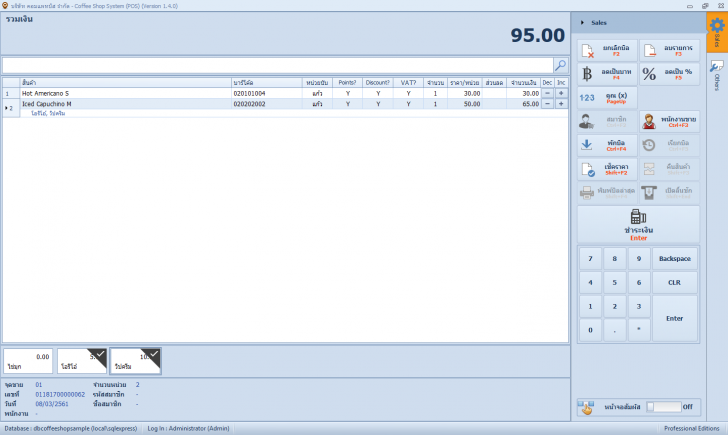Click into the product search input field
This screenshot has height=435, width=728.
(x=278, y=65)
